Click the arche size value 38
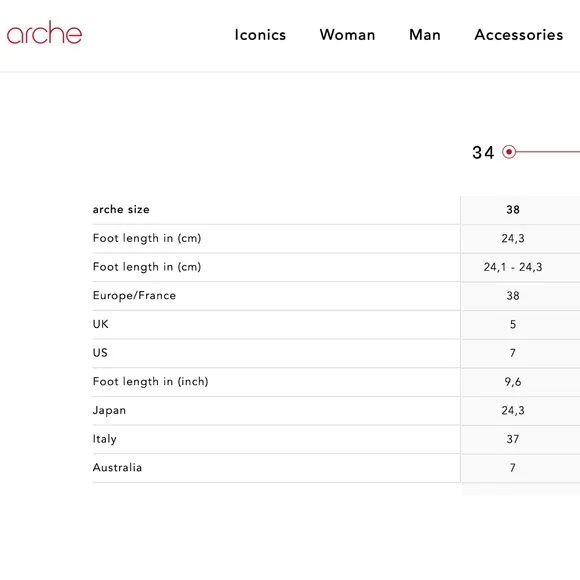The width and height of the screenshot is (580, 580). [x=513, y=210]
